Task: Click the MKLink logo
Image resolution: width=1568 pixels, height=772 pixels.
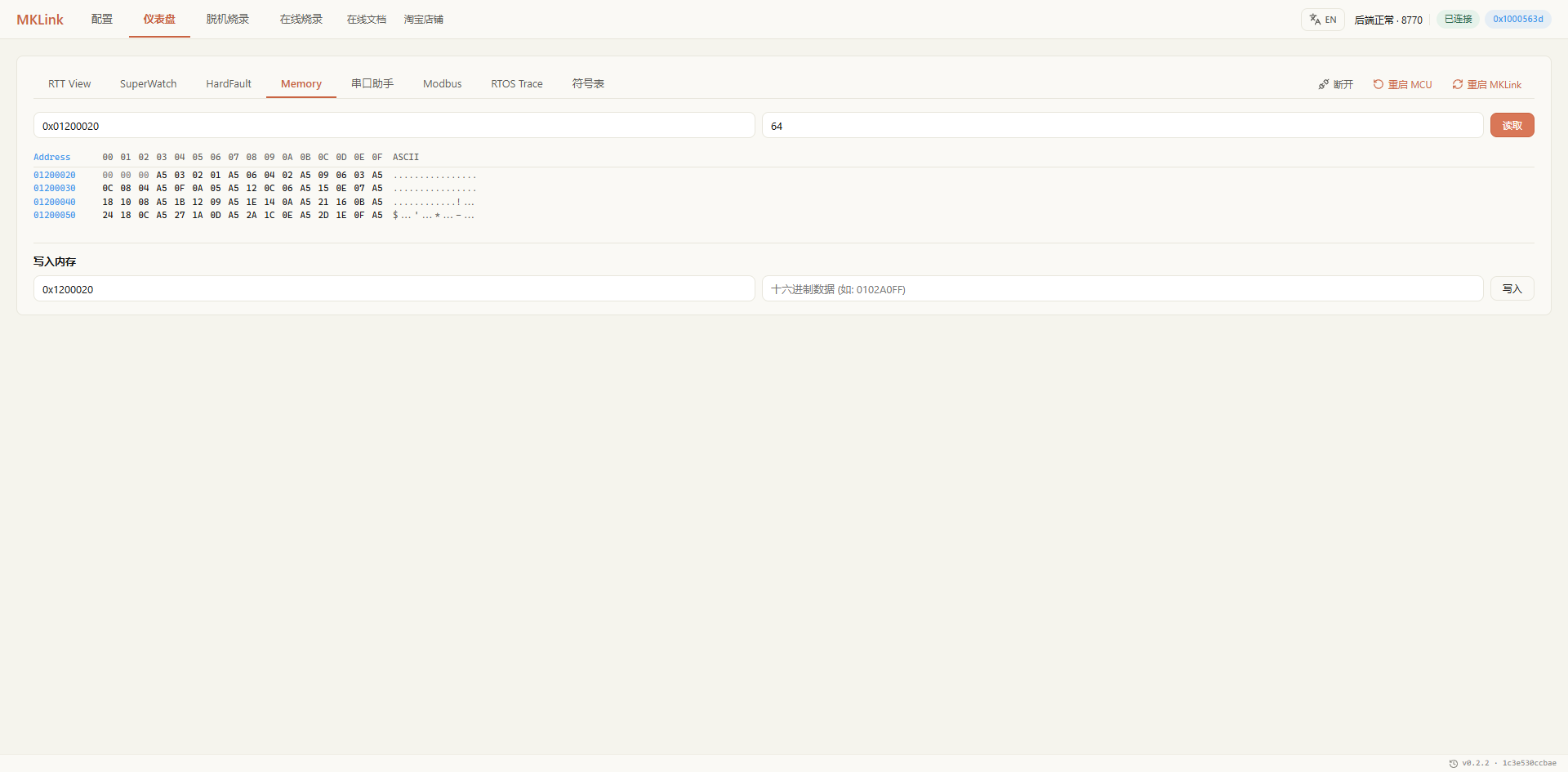Action: pos(40,20)
